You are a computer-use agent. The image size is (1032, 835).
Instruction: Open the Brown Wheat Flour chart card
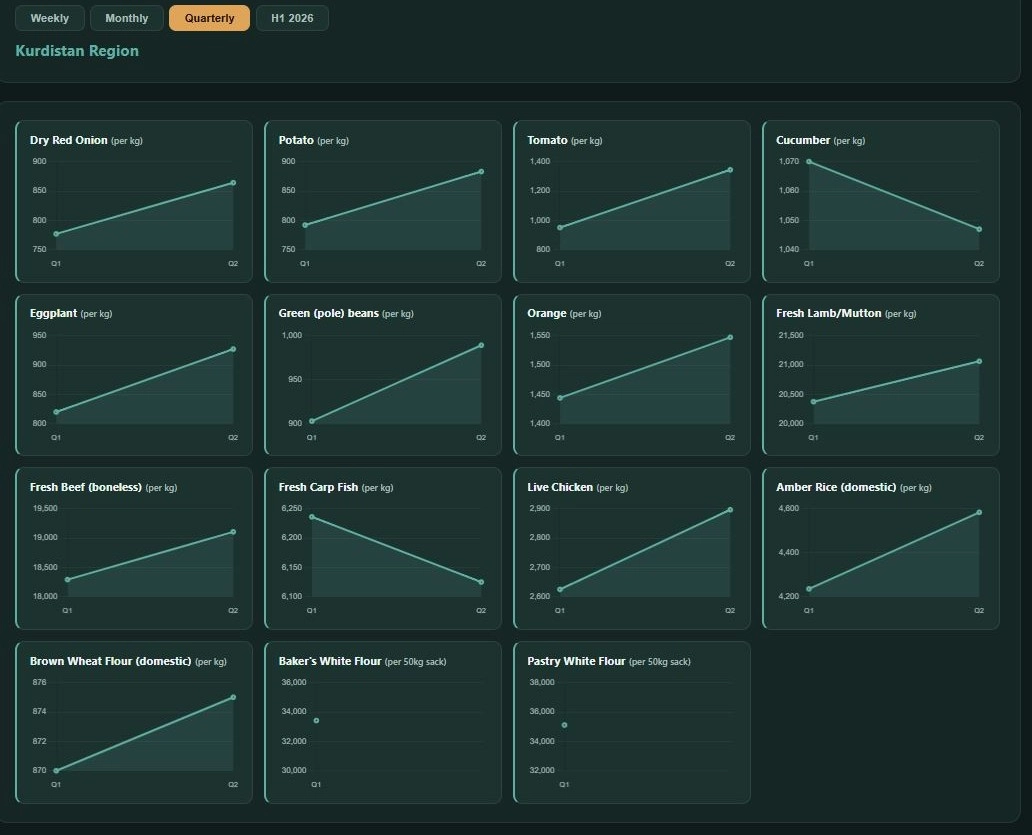134,722
